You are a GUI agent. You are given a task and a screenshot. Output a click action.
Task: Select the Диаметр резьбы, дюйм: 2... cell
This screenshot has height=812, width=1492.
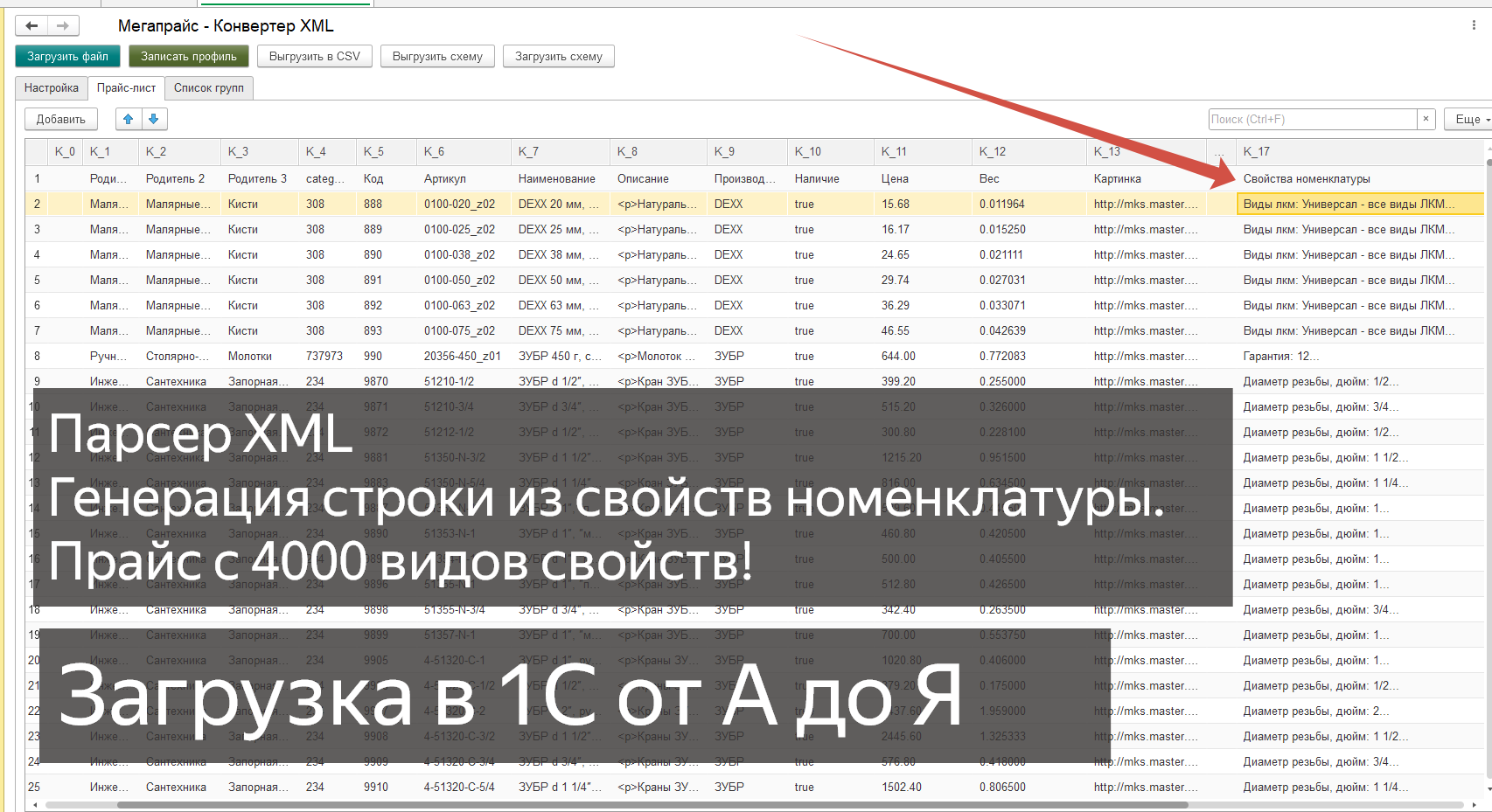pyautogui.click(x=1361, y=711)
